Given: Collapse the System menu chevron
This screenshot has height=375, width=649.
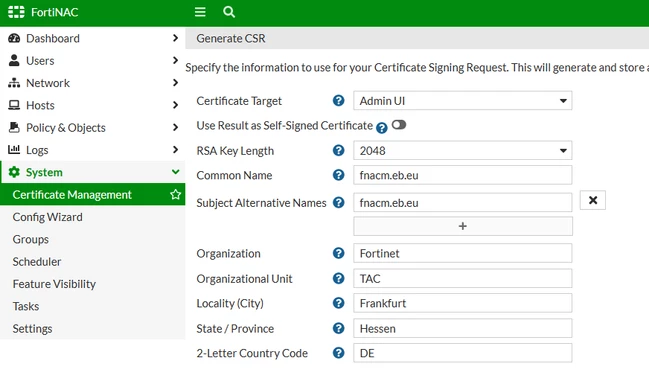Looking at the screenshot, I should [175, 172].
